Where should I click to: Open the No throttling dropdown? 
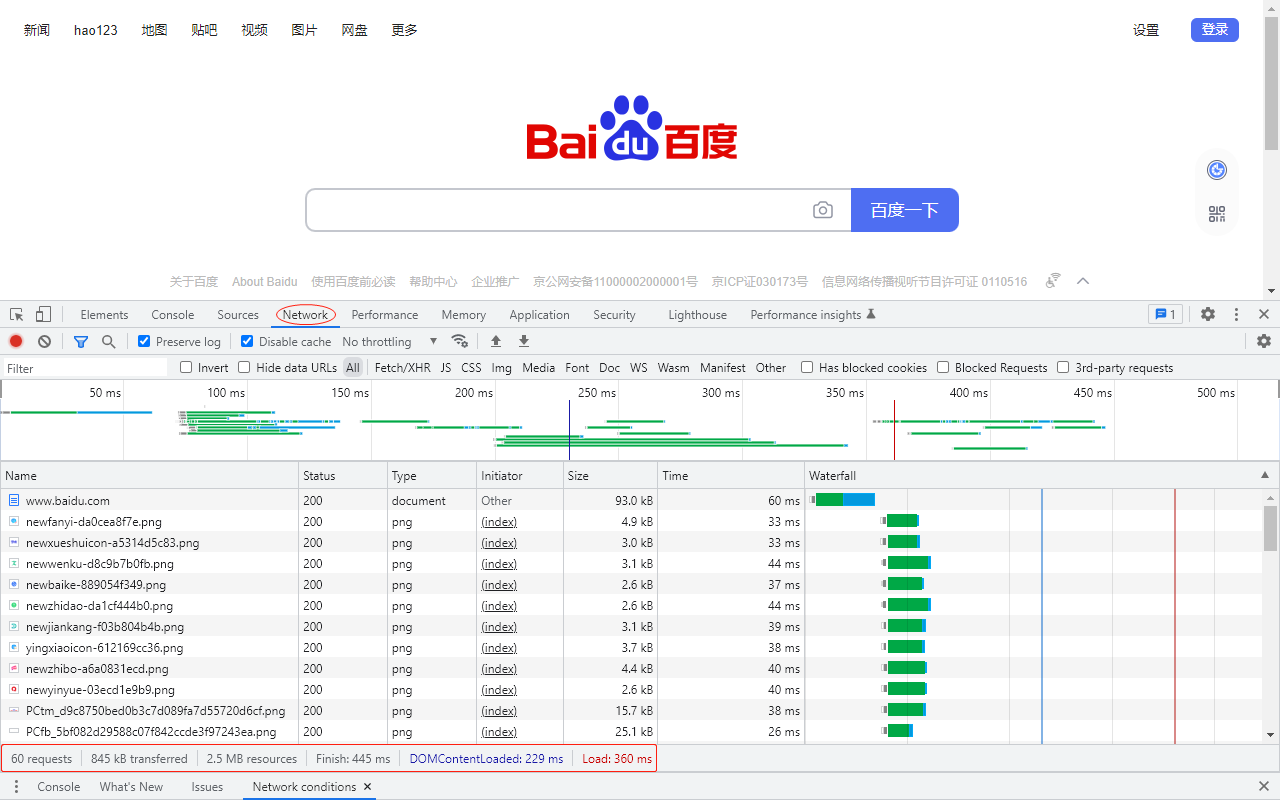click(x=390, y=341)
